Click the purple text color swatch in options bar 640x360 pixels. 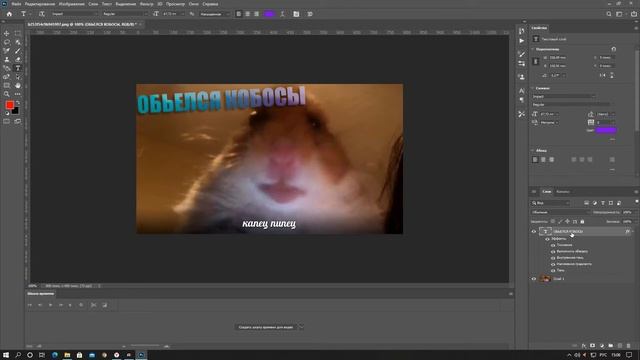269,14
